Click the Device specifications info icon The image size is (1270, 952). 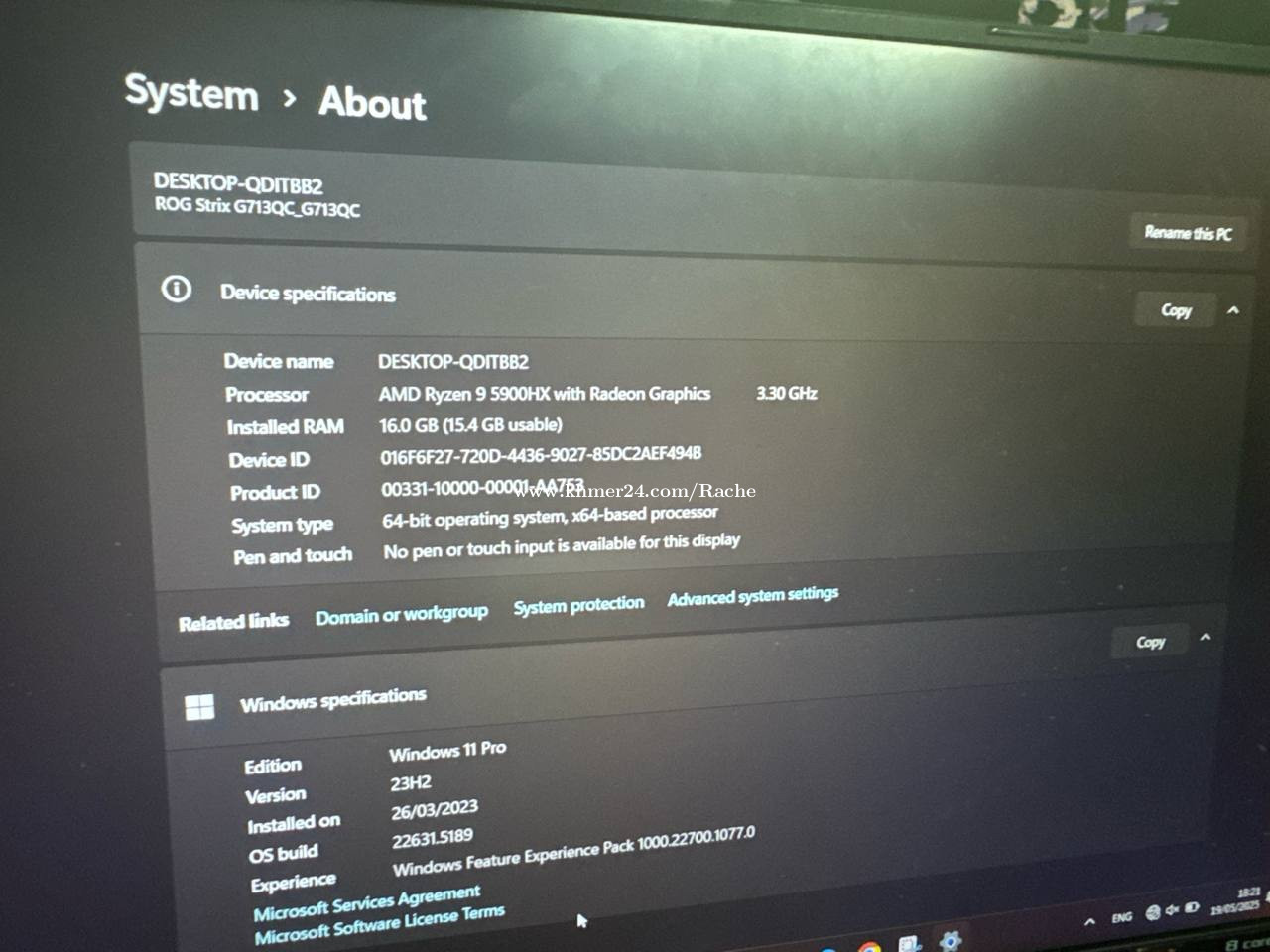177,289
